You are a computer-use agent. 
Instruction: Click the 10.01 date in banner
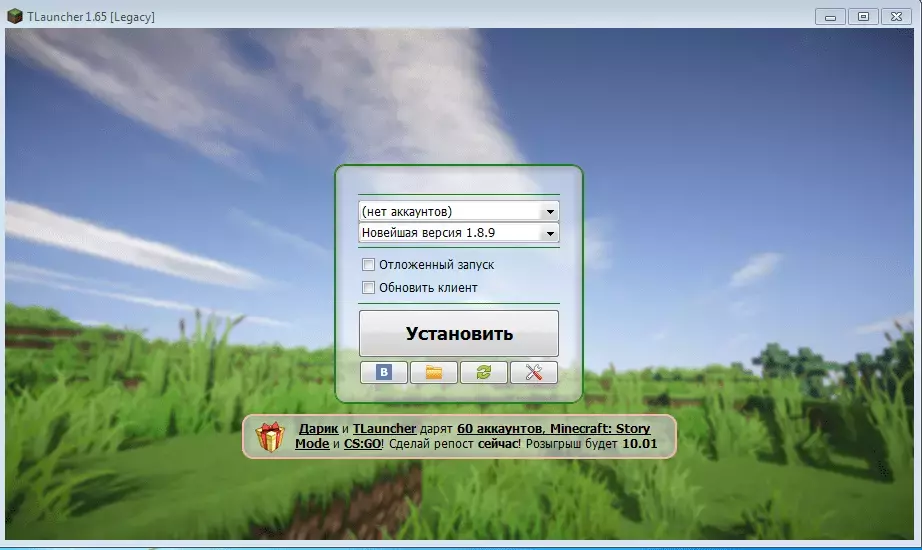click(x=639, y=444)
